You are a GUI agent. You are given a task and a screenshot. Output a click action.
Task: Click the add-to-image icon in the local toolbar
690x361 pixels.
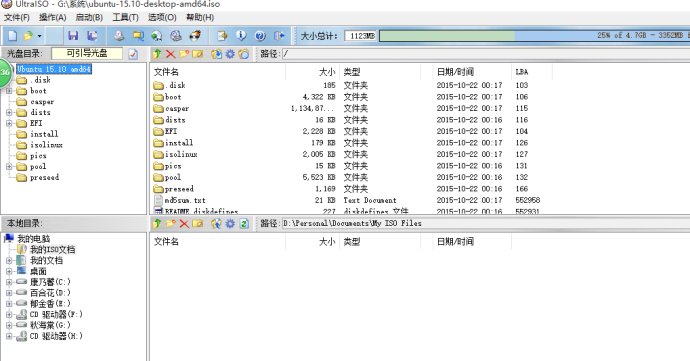pos(216,223)
